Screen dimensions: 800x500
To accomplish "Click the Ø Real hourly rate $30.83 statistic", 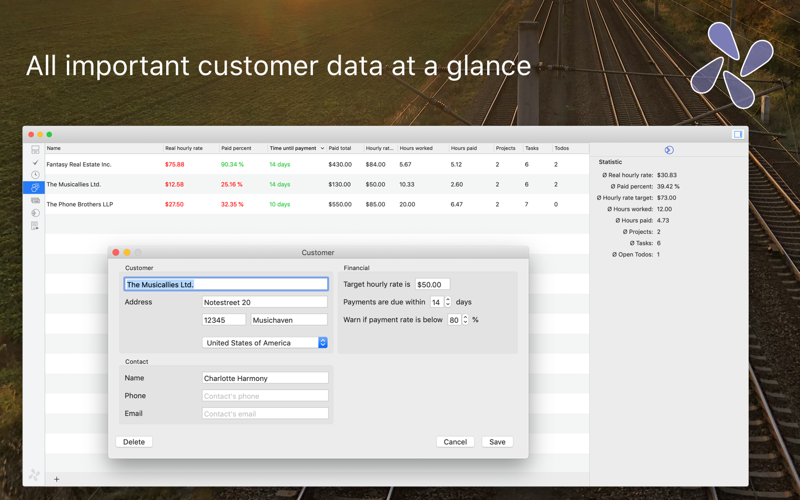I will pos(639,175).
